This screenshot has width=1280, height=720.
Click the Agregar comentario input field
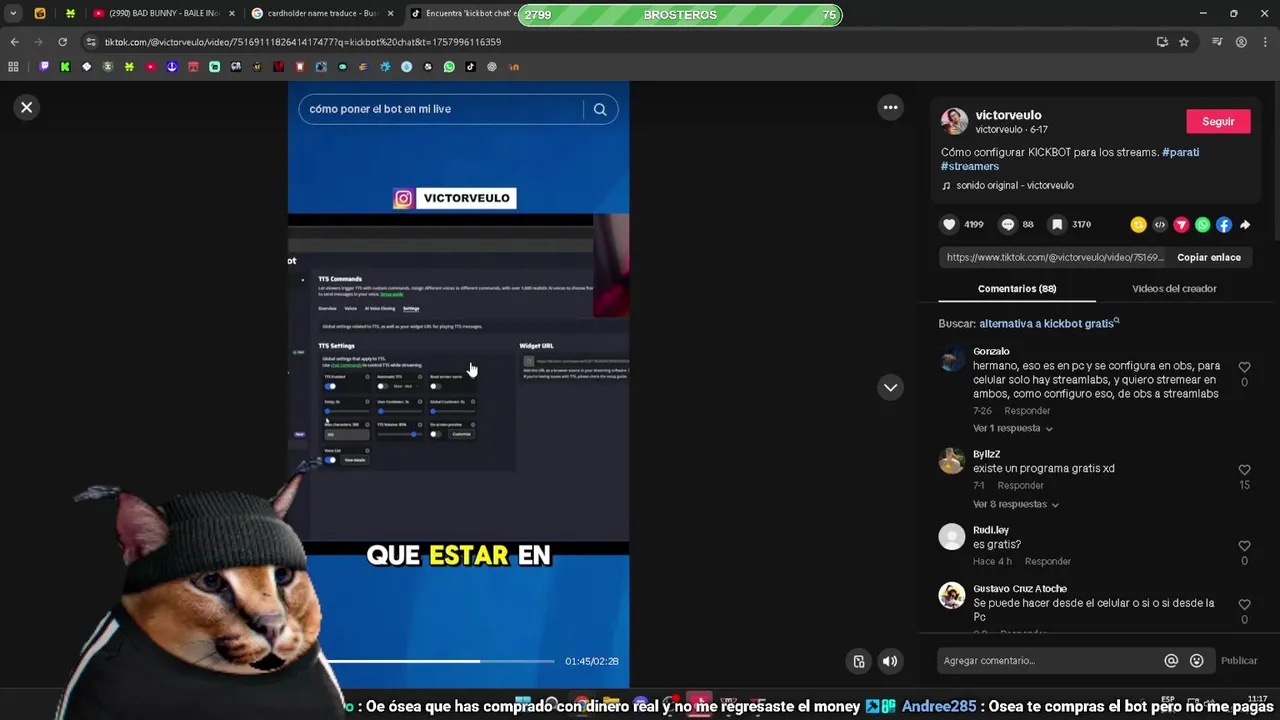point(1048,661)
